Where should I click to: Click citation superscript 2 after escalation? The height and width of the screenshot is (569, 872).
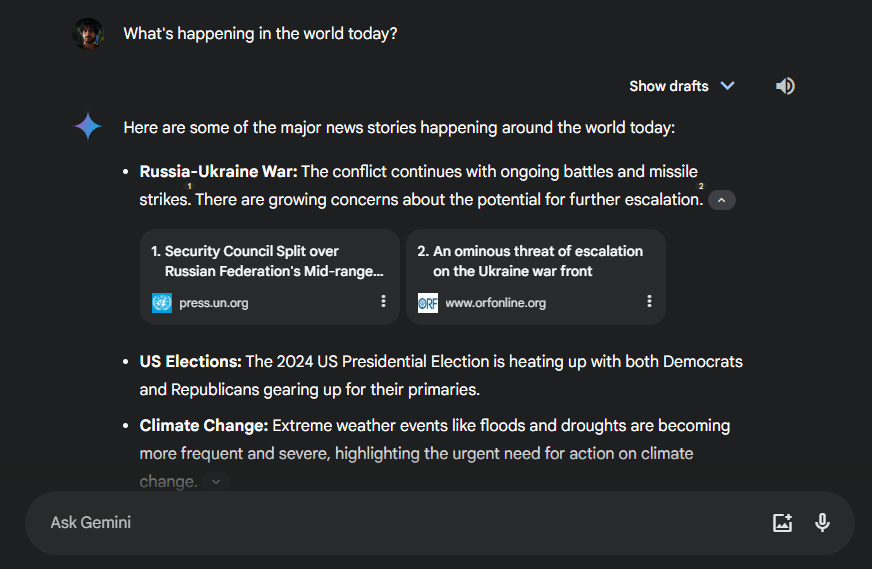pos(701,186)
